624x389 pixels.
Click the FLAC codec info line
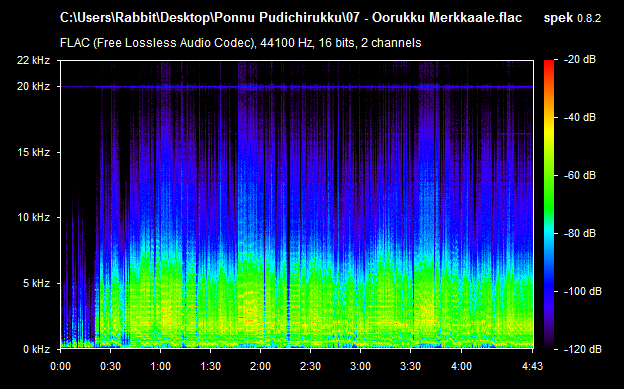240,43
